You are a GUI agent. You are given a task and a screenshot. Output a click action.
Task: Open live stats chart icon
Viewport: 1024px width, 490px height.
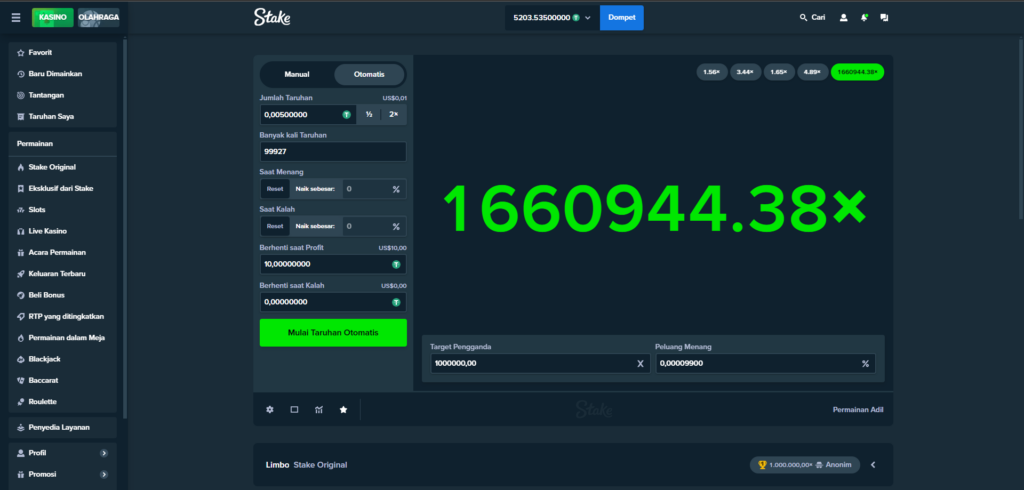pyautogui.click(x=319, y=410)
